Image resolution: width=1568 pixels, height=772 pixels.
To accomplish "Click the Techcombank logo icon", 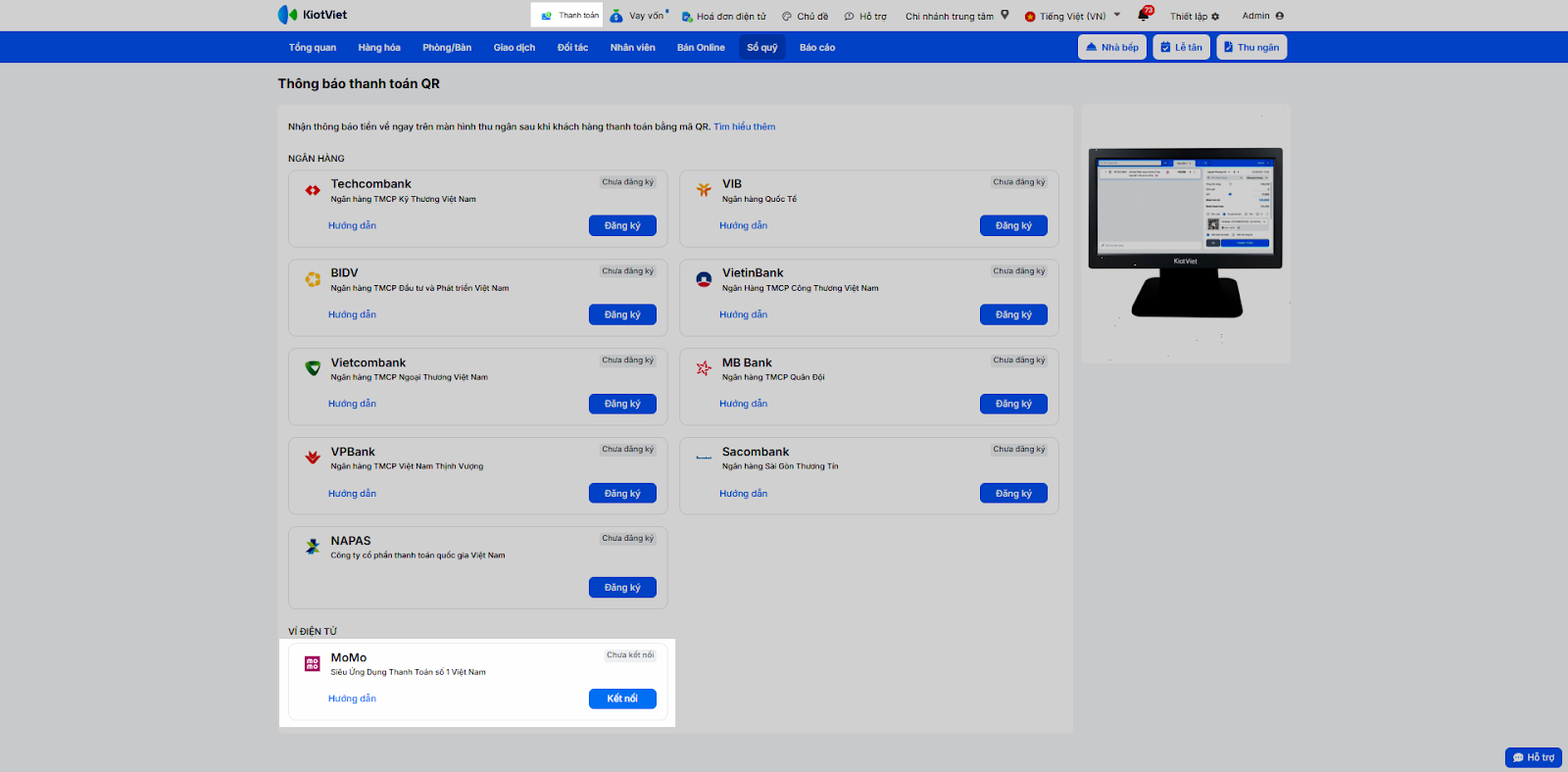I will [313, 190].
